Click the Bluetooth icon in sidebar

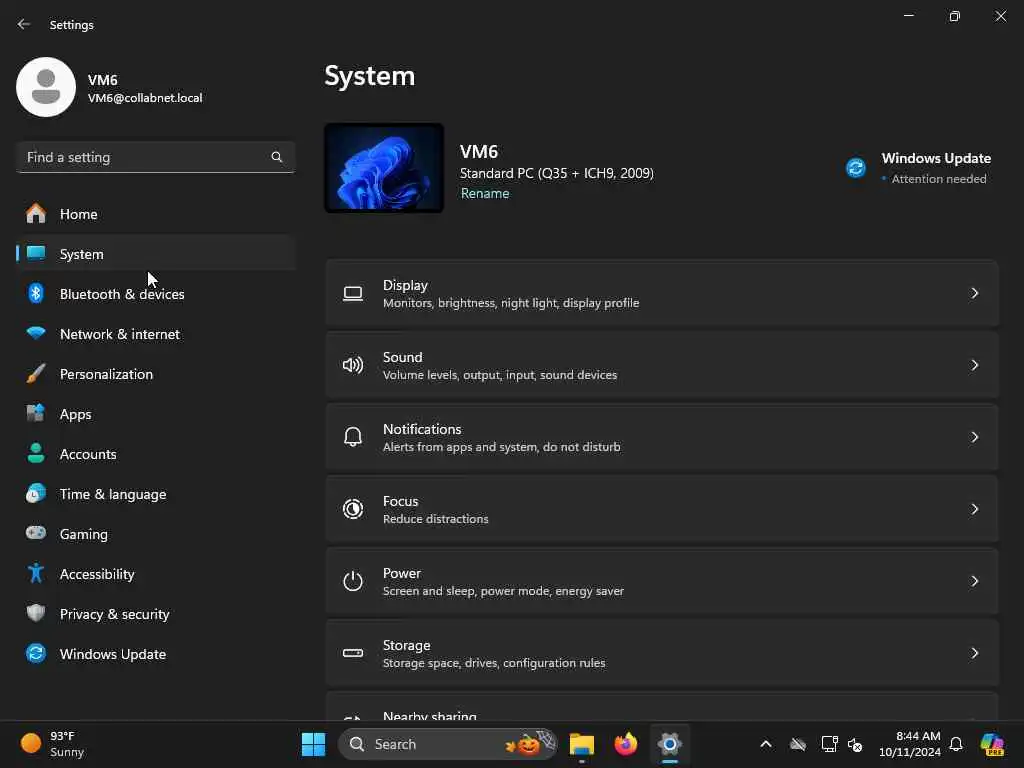coord(36,293)
